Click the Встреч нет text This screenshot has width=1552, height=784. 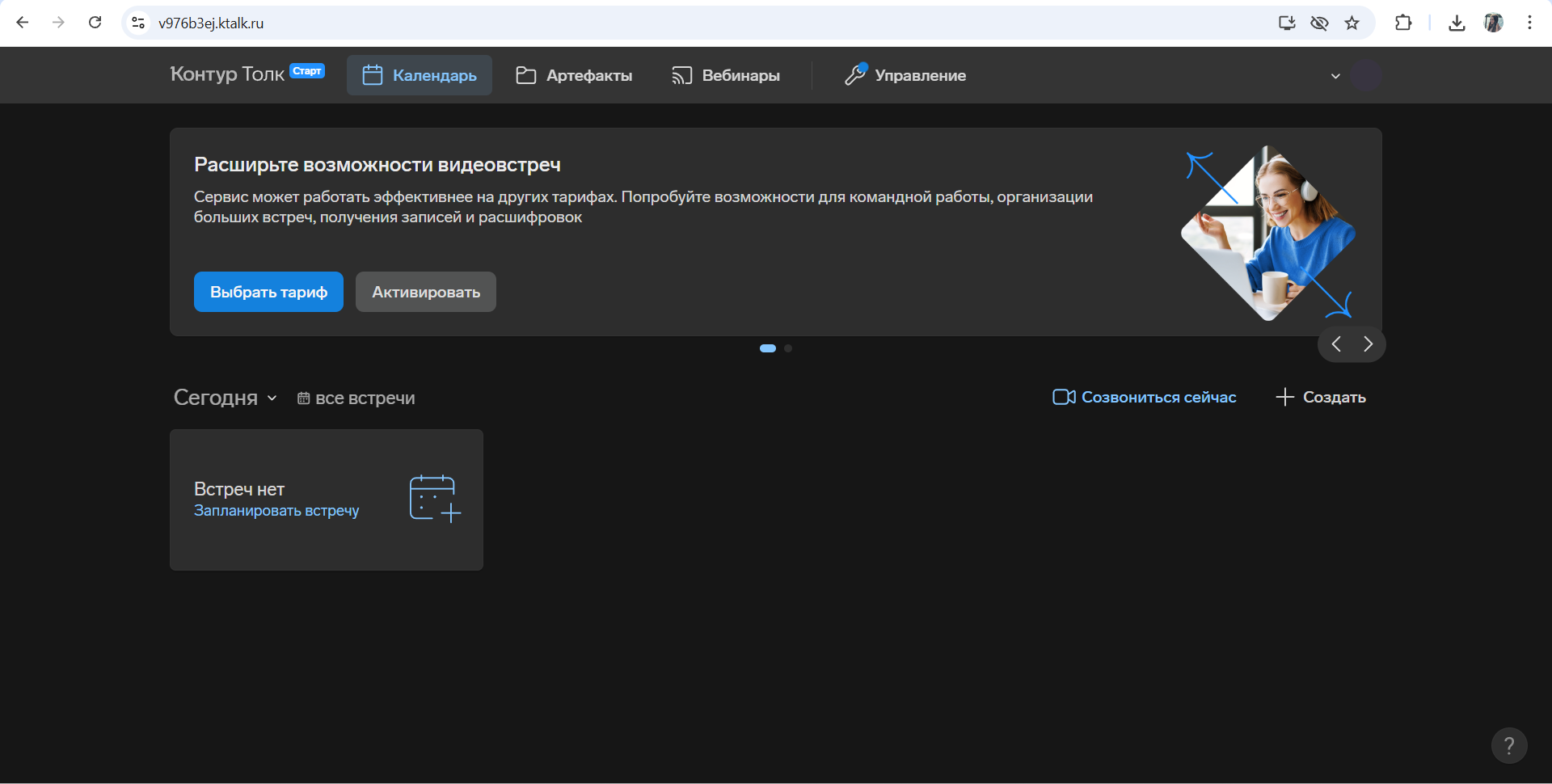239,489
